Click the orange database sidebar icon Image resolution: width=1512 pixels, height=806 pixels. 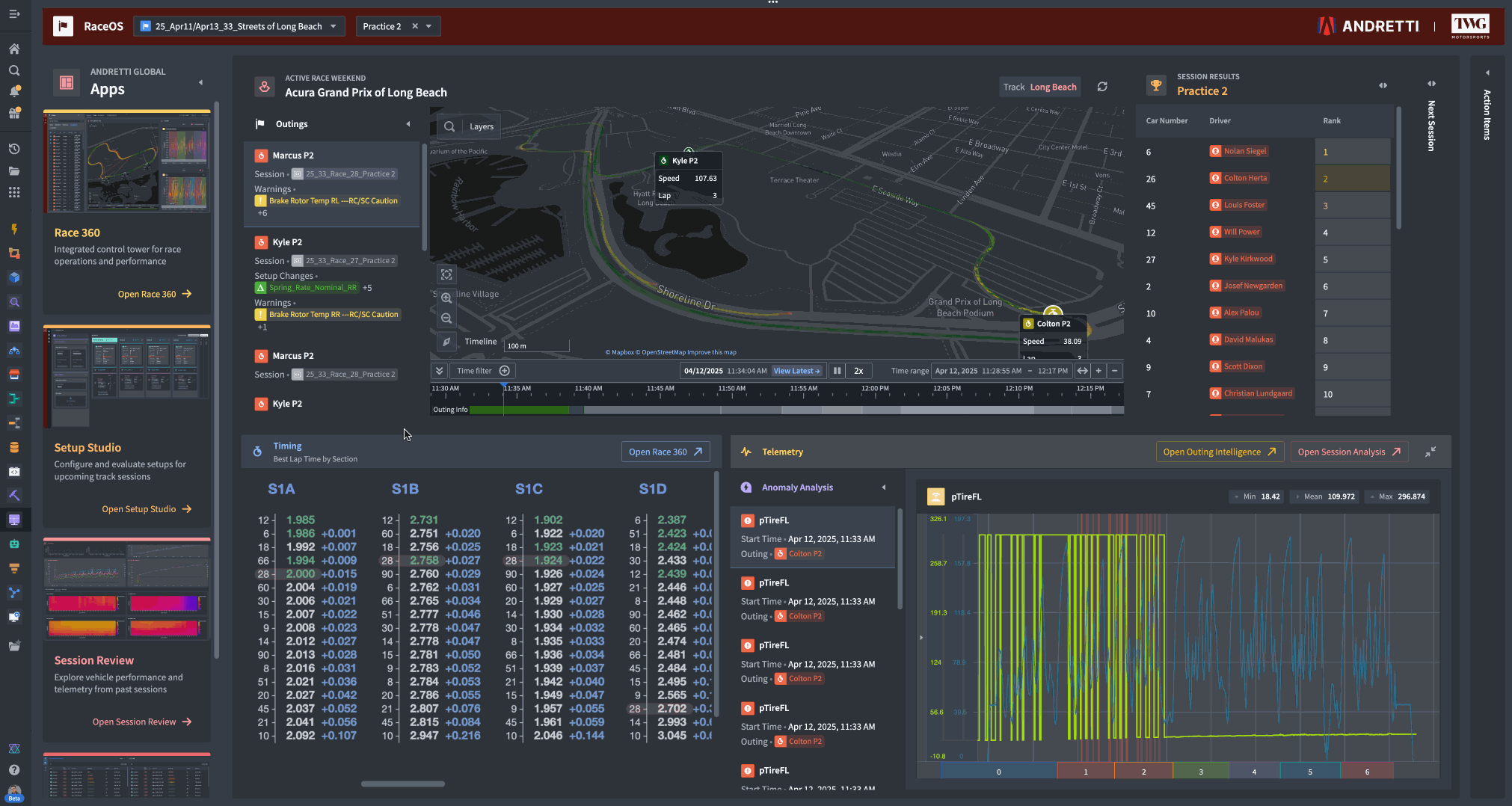[14, 447]
